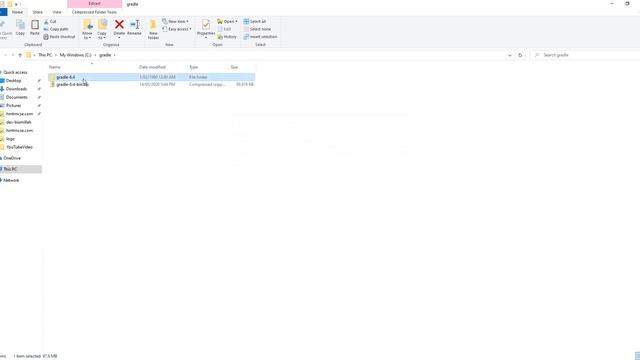
Task: Click the Delete dropdown arrow below icon
Action: point(119,38)
